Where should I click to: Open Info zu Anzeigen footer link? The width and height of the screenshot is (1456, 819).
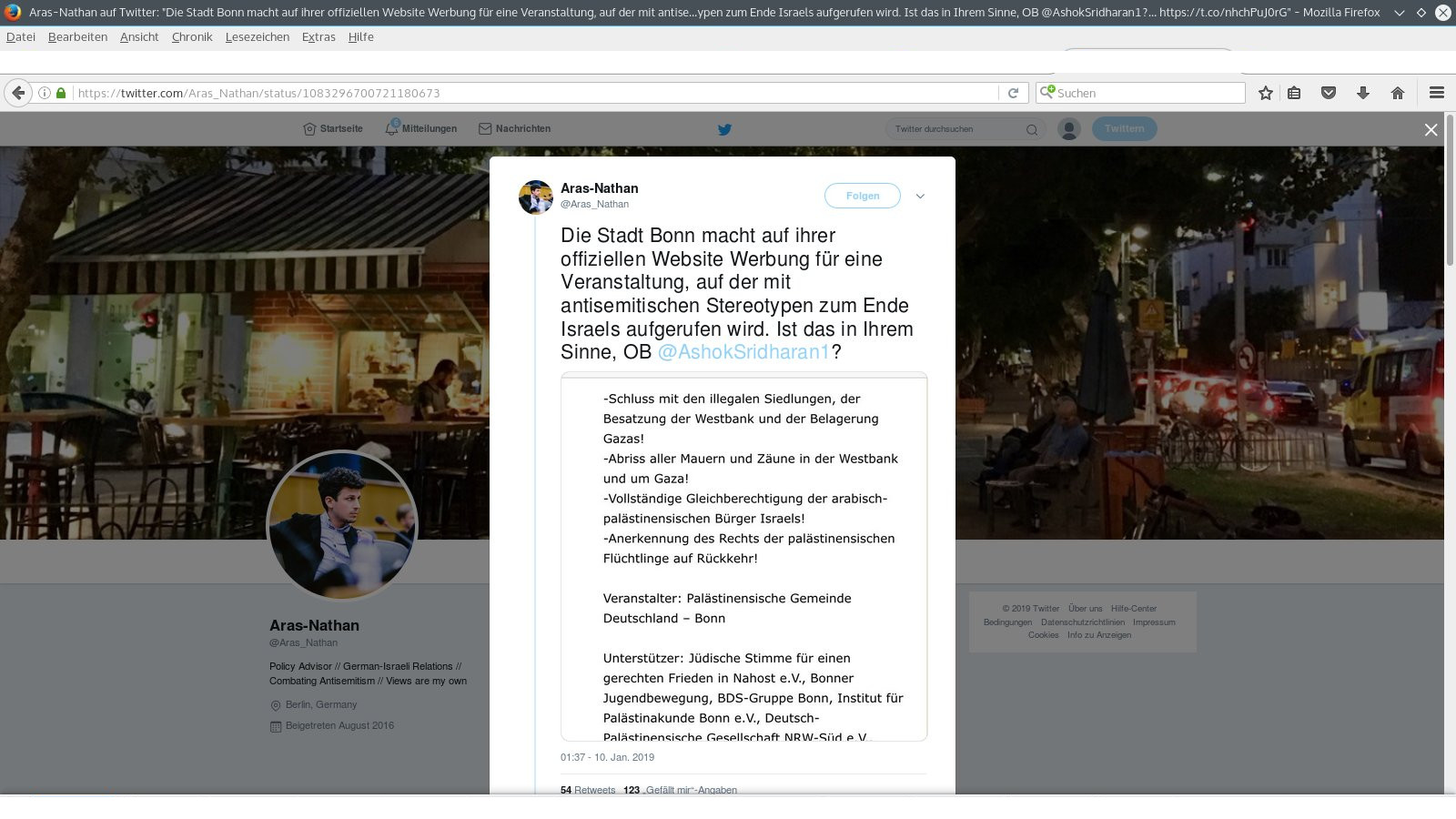point(1099,635)
